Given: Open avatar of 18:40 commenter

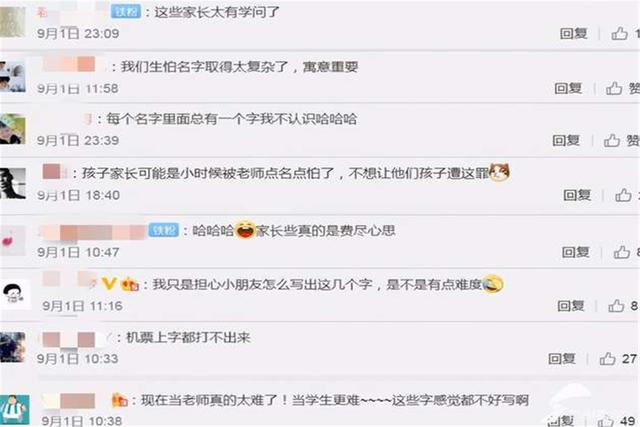Looking at the screenshot, I should (x=12, y=183).
